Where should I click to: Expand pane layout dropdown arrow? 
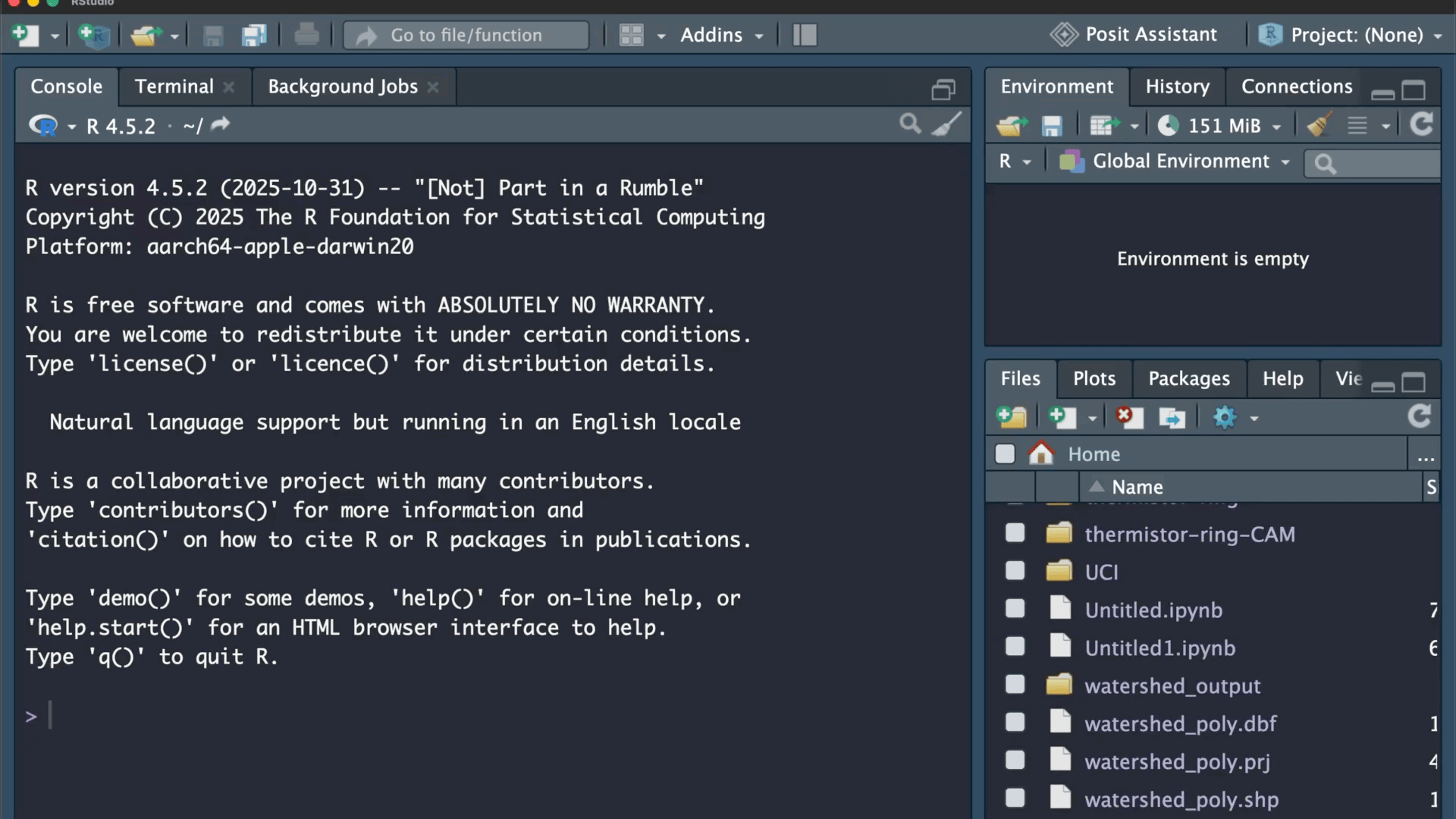[661, 36]
